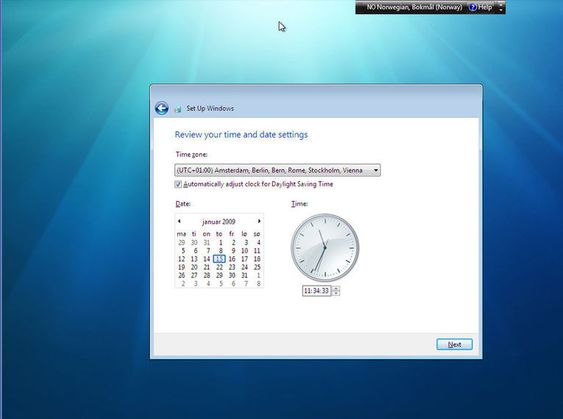Click the blue back arrow button
The width and height of the screenshot is (563, 419).
point(162,108)
